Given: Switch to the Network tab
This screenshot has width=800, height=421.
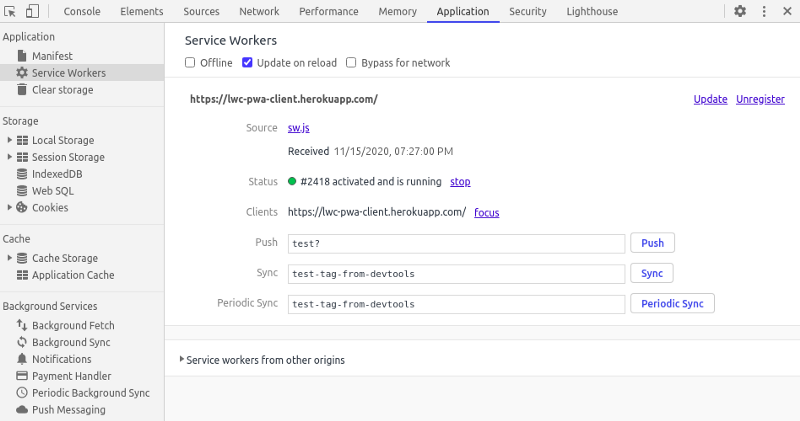Looking at the screenshot, I should 259,12.
